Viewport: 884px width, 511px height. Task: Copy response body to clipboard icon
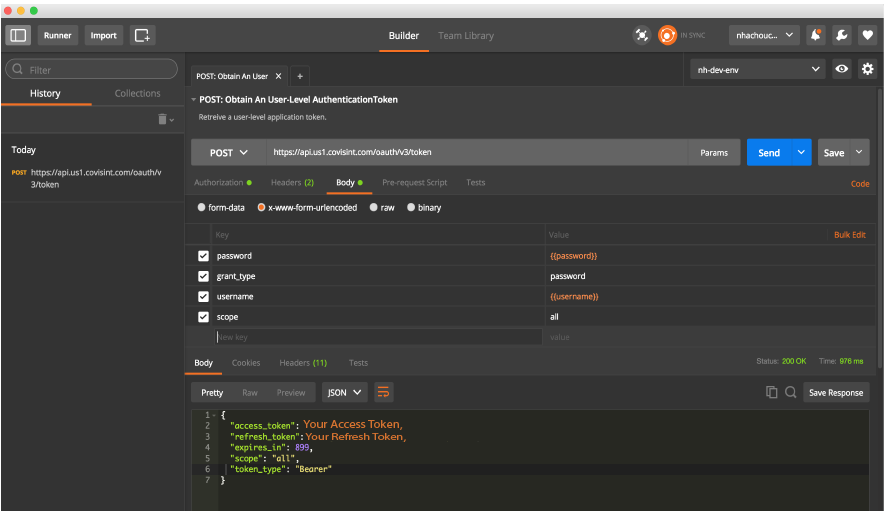pyautogui.click(x=771, y=393)
